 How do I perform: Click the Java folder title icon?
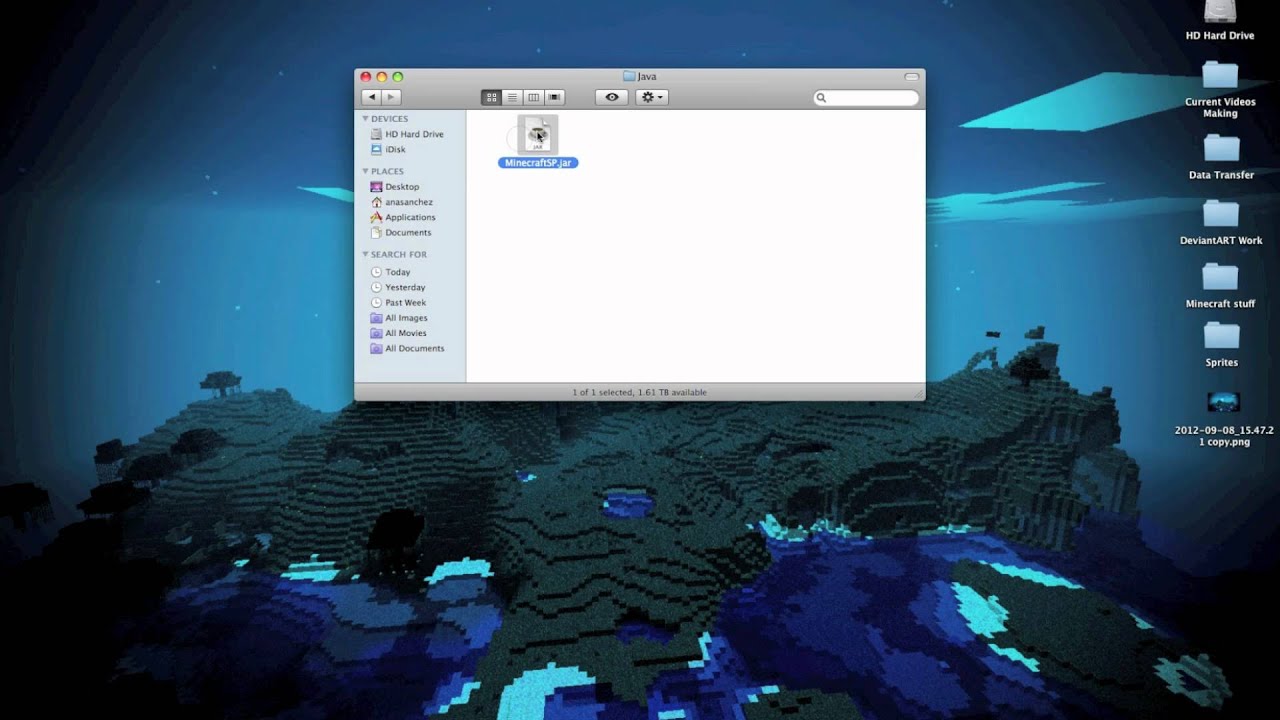coord(629,76)
